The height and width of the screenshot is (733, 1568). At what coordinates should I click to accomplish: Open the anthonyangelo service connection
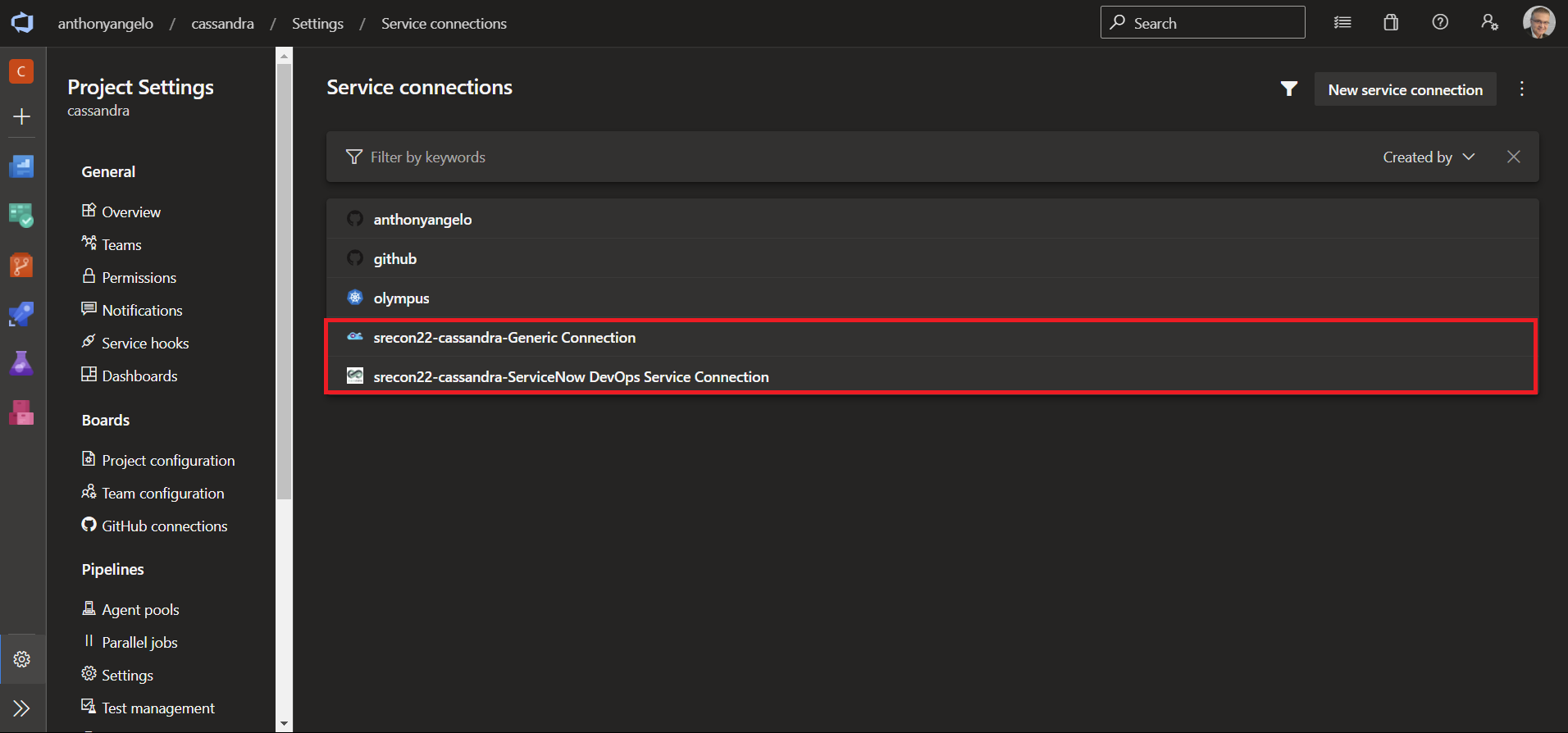pos(932,219)
